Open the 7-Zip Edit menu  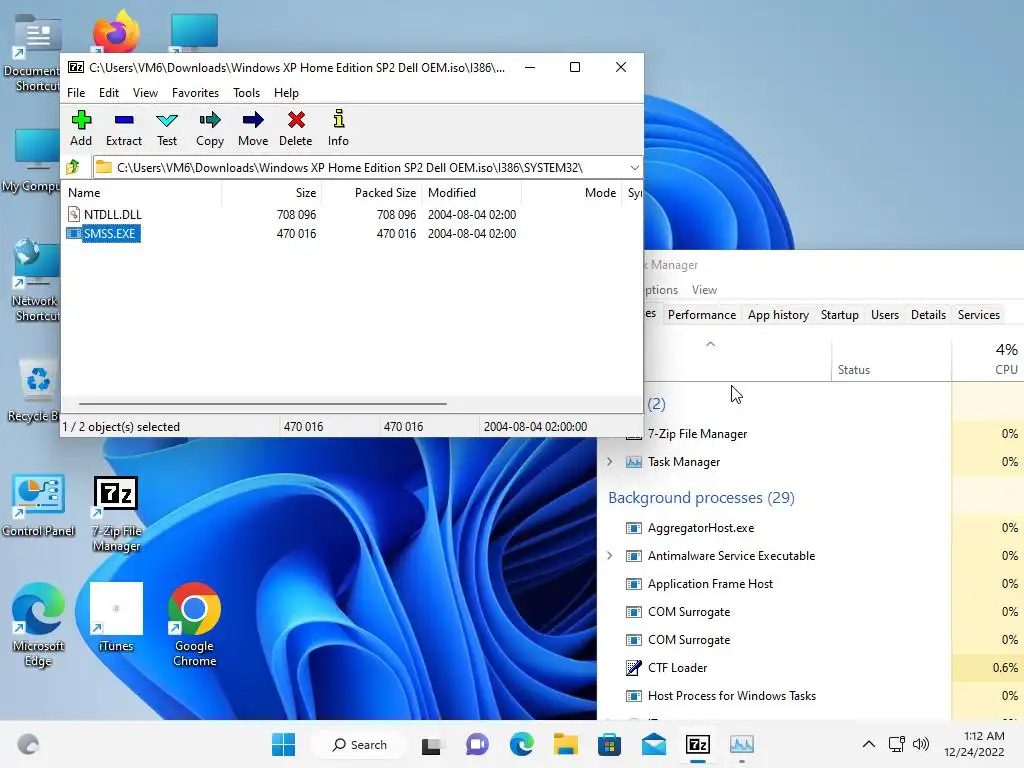pyautogui.click(x=109, y=93)
